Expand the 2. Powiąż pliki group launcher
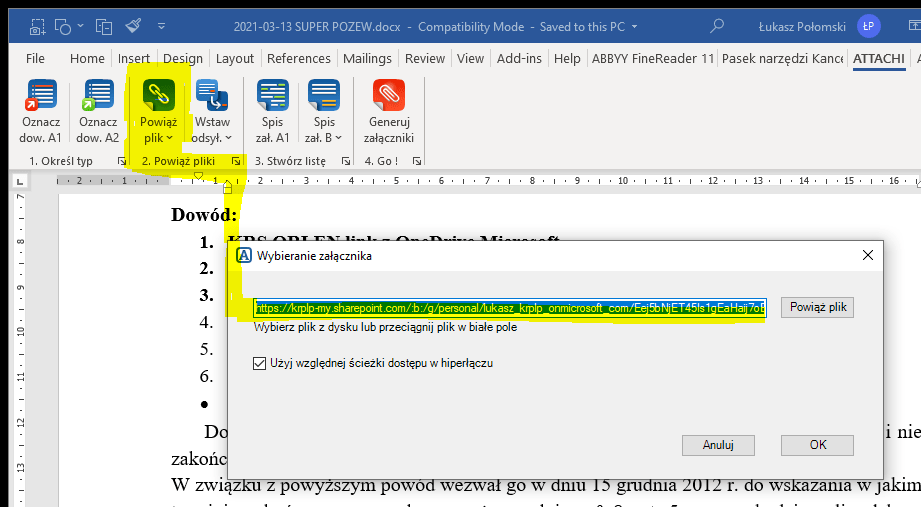The width and height of the screenshot is (921, 507). click(x=236, y=161)
